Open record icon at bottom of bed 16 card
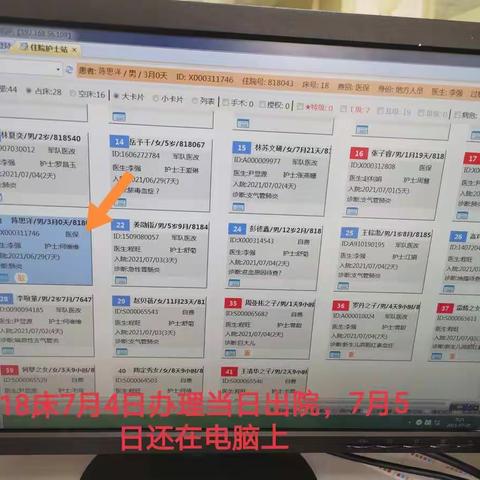 [352, 211]
